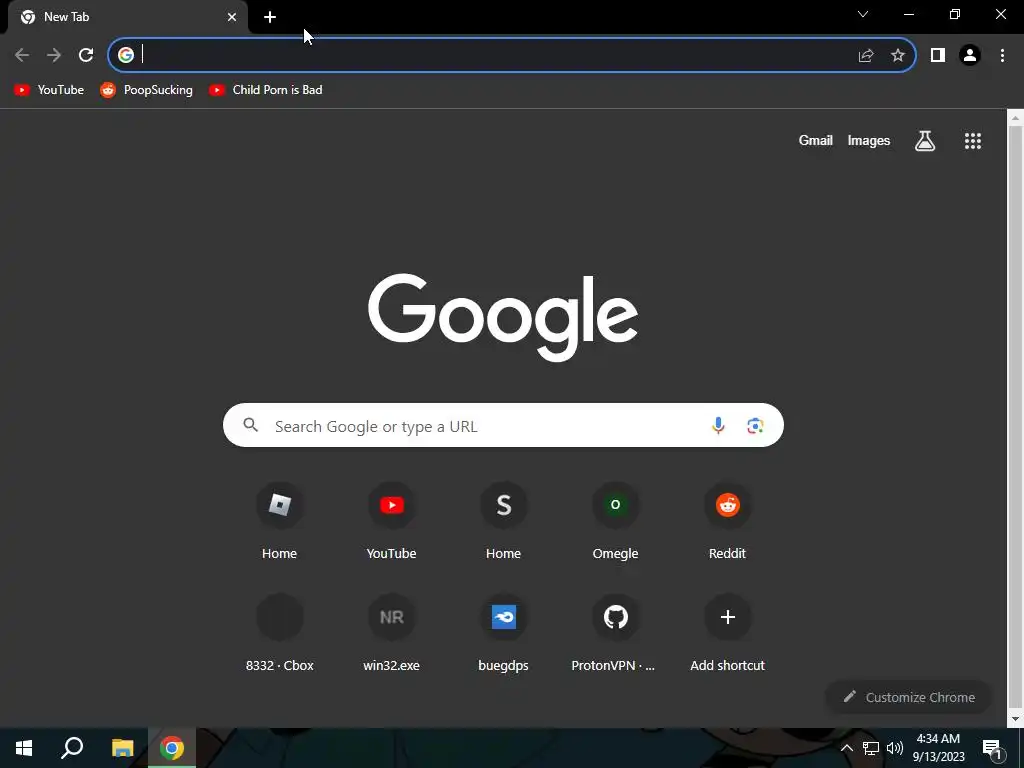This screenshot has height=768, width=1024.
Task: Open the 8332 · Cbox shortcut
Action: pos(280,633)
